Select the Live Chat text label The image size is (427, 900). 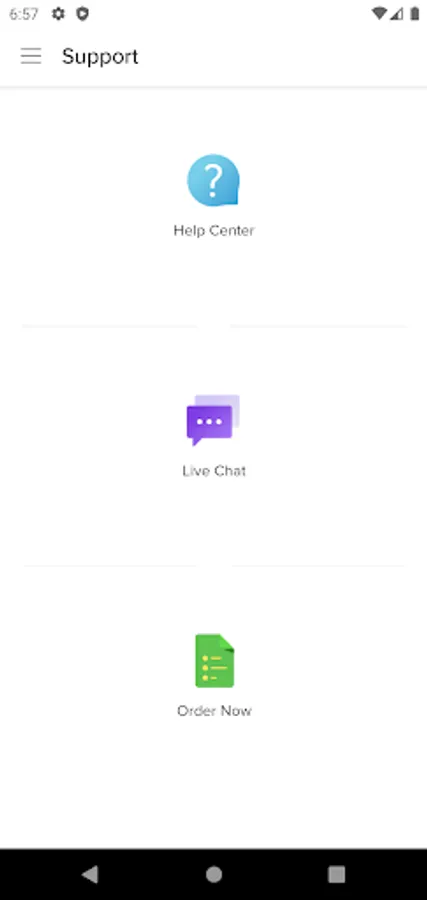point(214,471)
